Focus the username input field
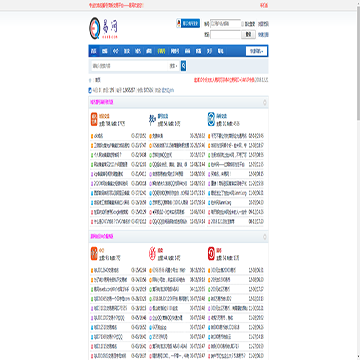Image resolution: width=360 pixels, height=360 pixels. click(x=225, y=24)
